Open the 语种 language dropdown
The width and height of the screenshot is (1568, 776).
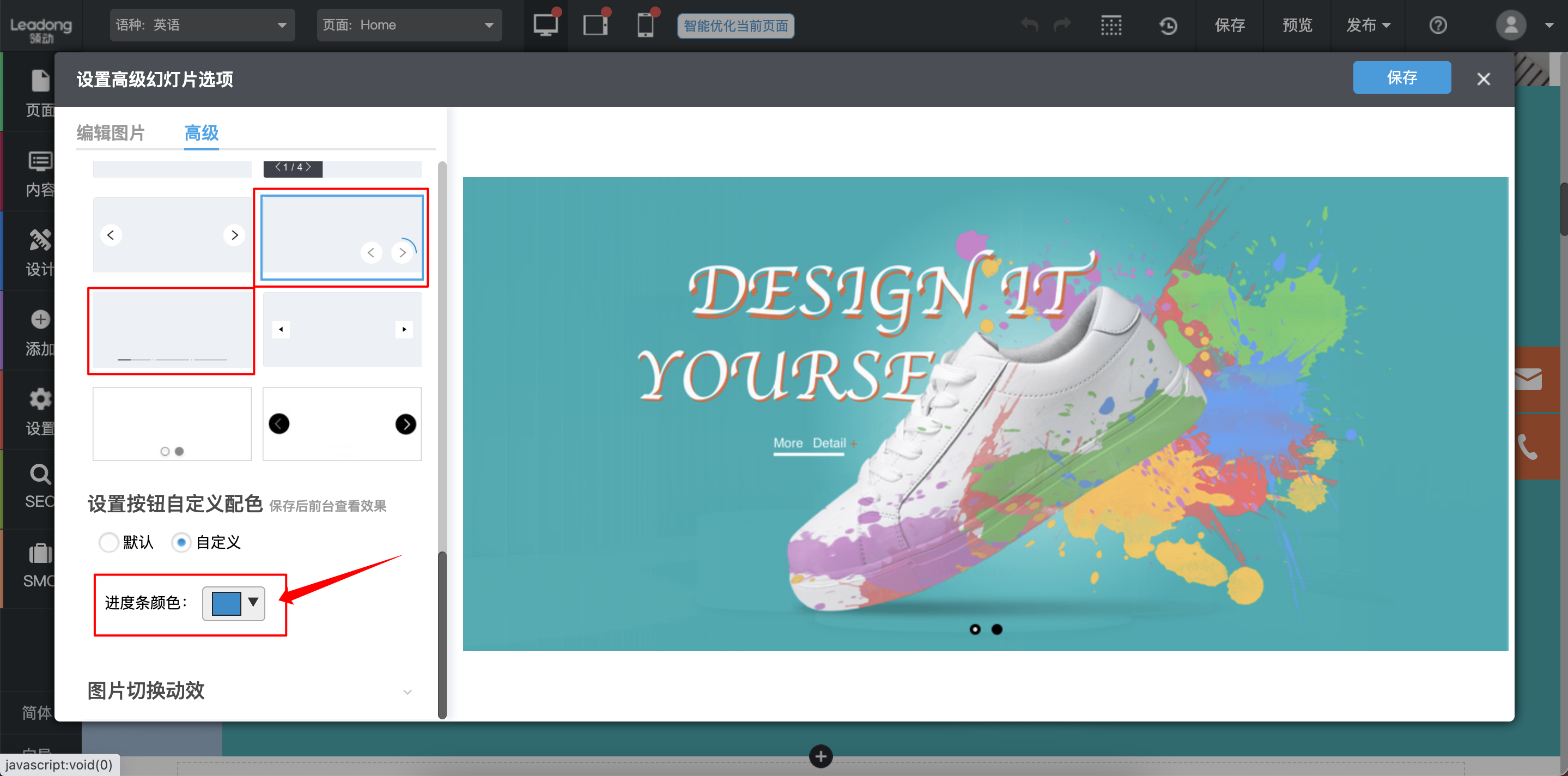point(202,25)
